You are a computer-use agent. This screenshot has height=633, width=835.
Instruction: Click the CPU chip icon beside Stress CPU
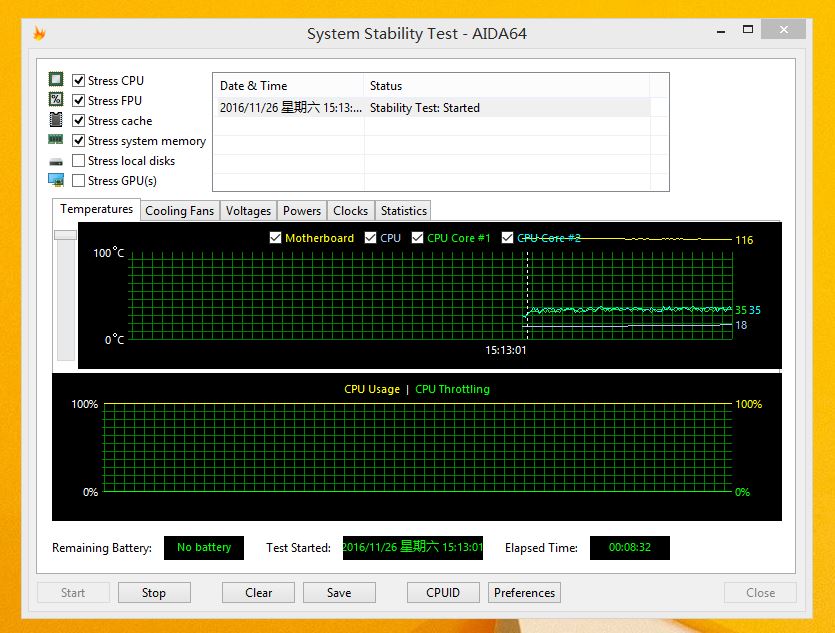pos(56,79)
